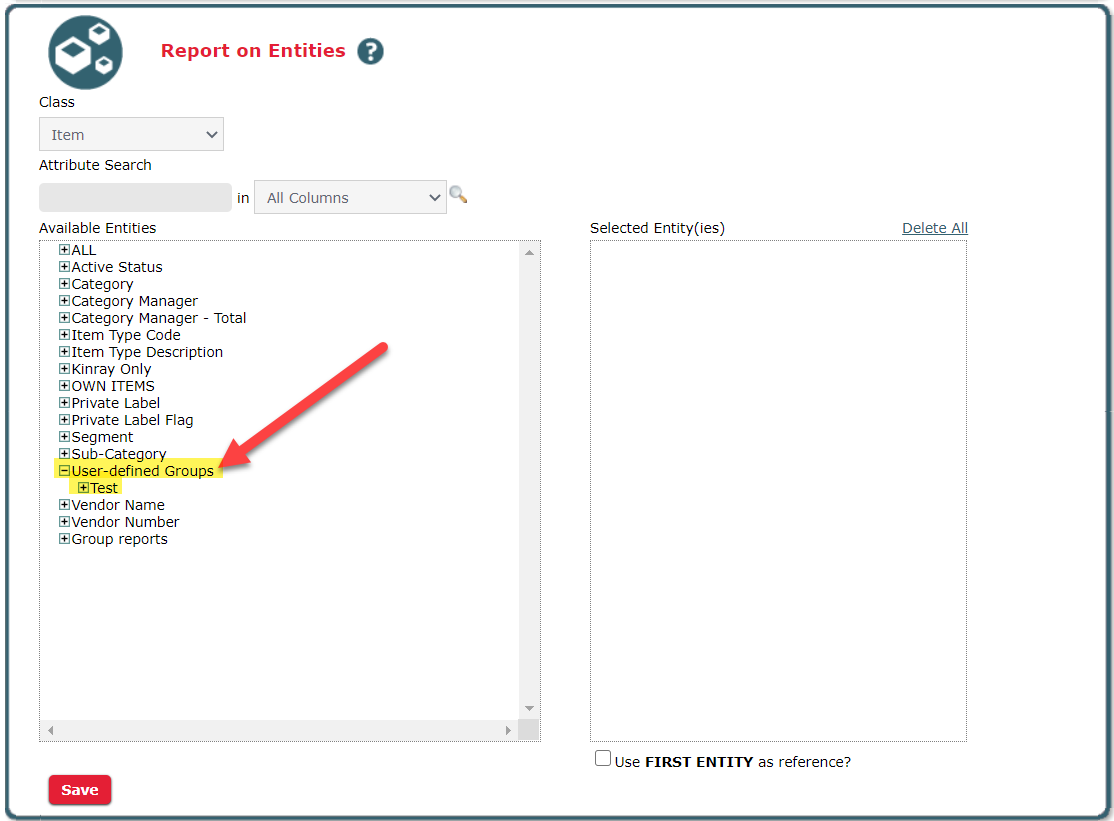Open the Class dropdown
Image resolution: width=1114 pixels, height=821 pixels.
pos(131,135)
